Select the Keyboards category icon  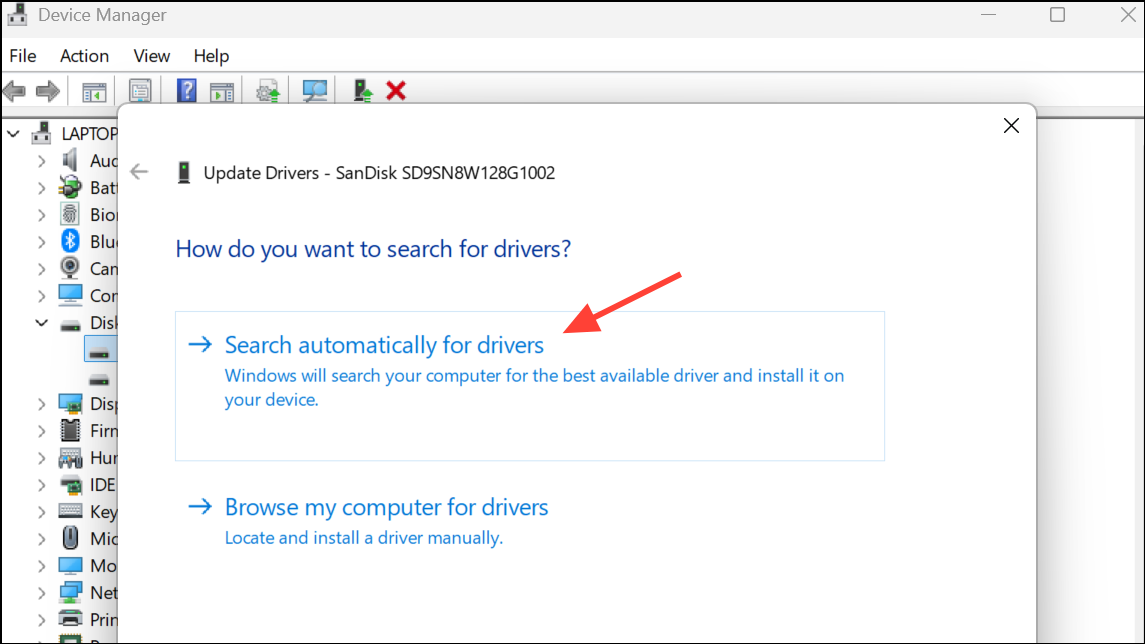pos(71,510)
